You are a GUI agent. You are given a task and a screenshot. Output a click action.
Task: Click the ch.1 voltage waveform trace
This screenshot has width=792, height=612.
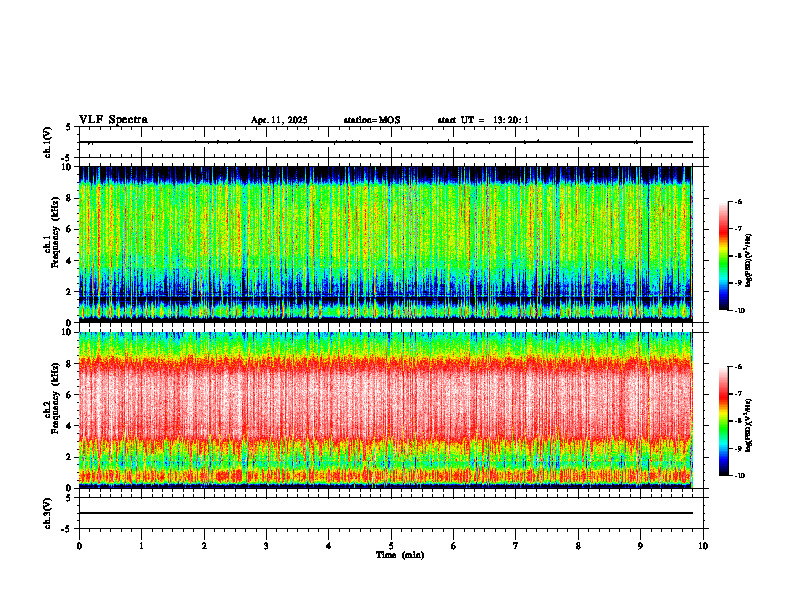tap(386, 142)
